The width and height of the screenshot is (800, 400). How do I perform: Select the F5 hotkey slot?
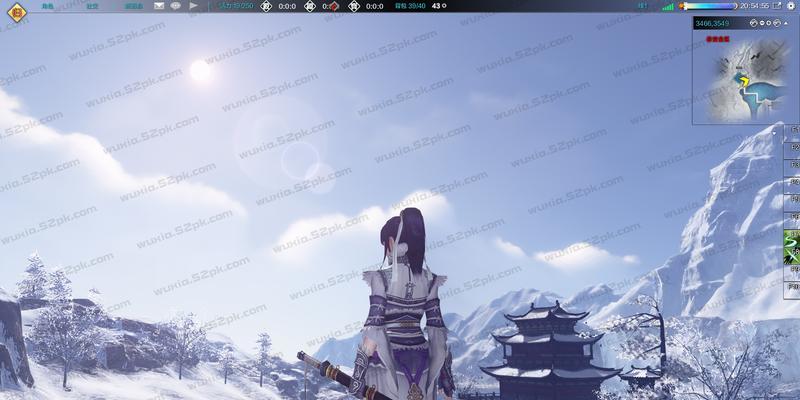tap(792, 203)
